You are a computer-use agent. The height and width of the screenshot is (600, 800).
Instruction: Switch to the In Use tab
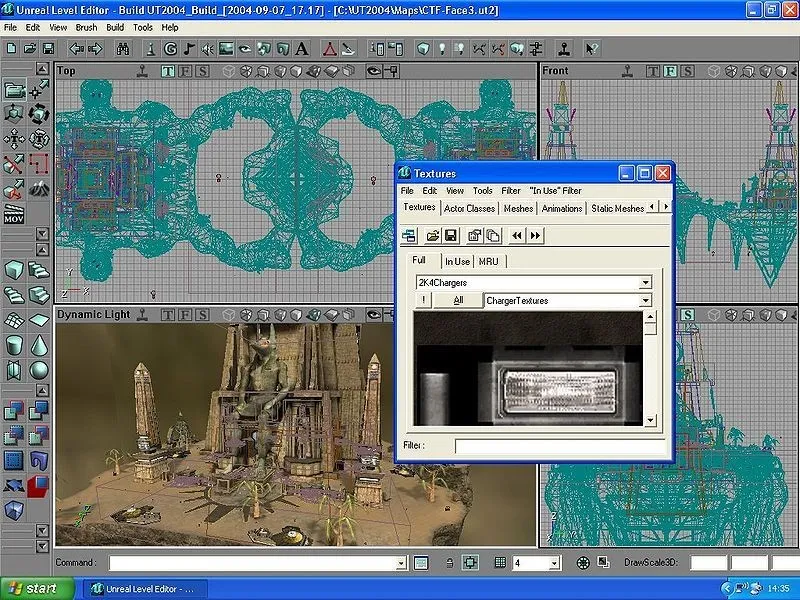click(x=456, y=261)
